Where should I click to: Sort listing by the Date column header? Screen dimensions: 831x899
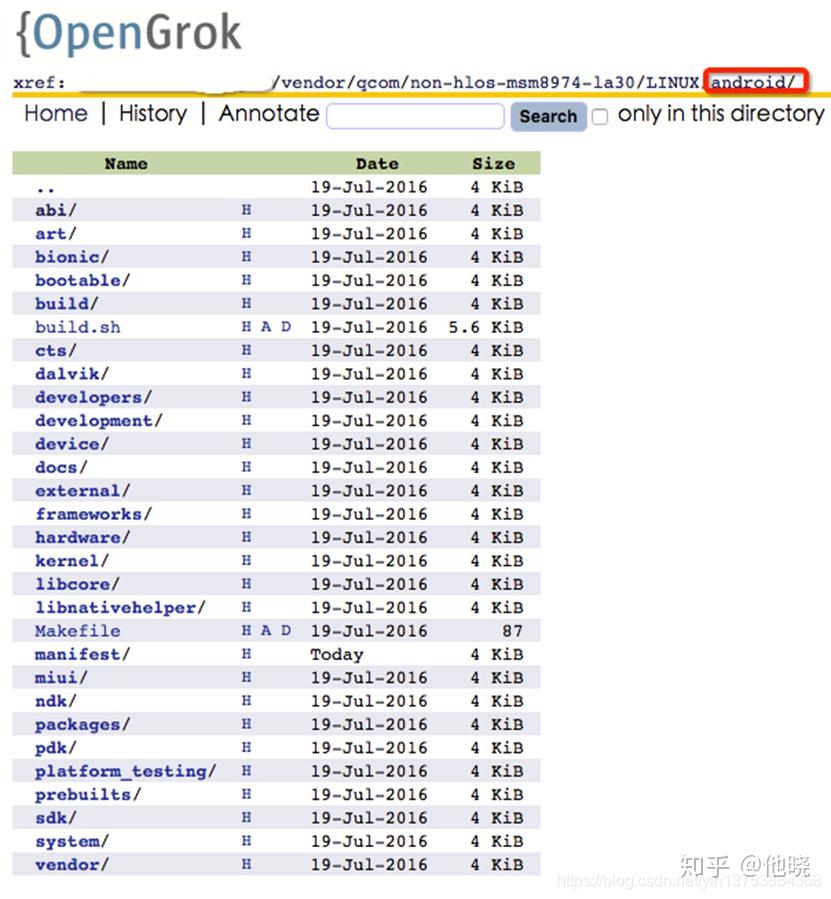click(x=377, y=163)
